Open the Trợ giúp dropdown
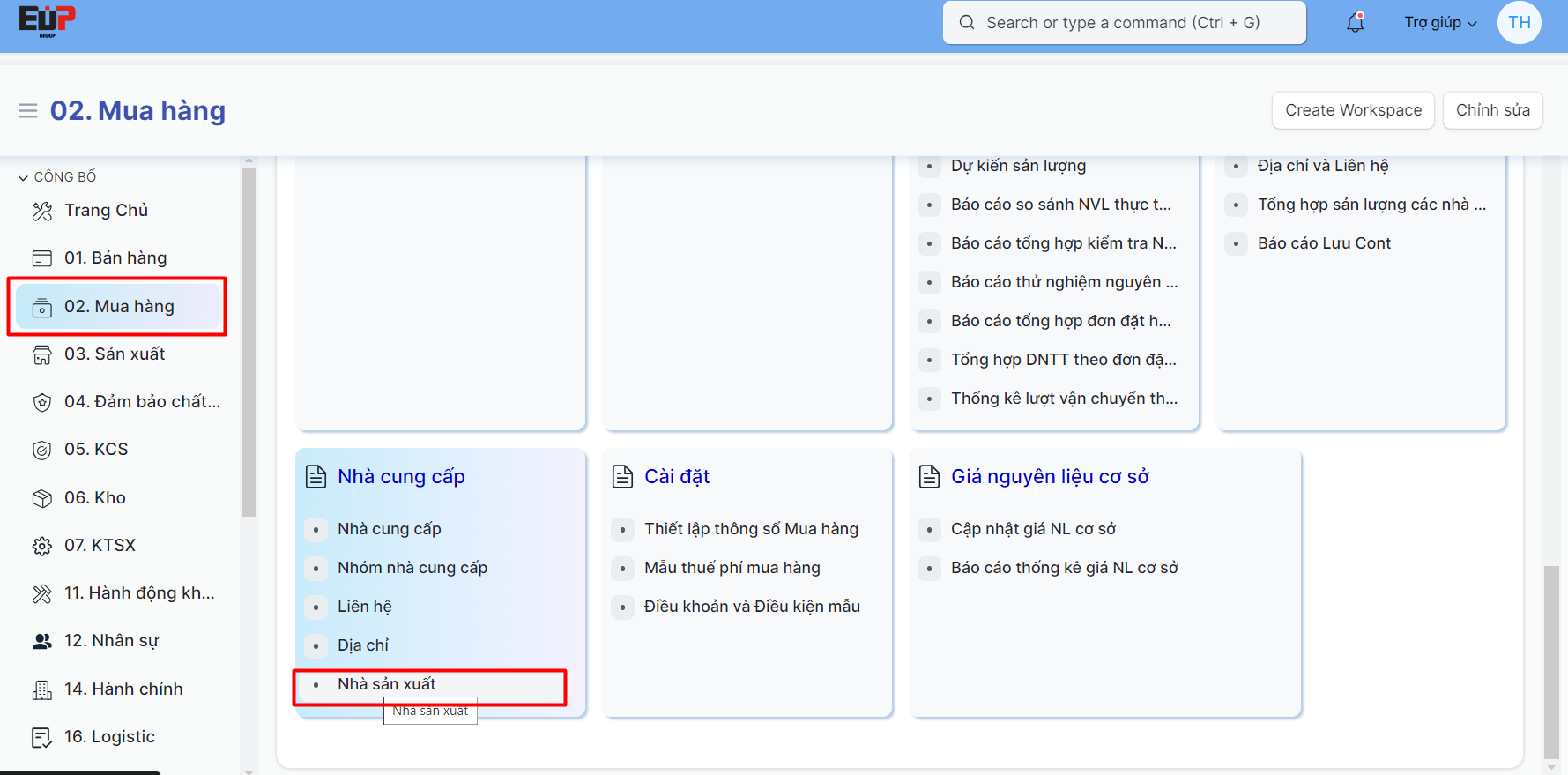The image size is (1568, 775). (x=1439, y=23)
